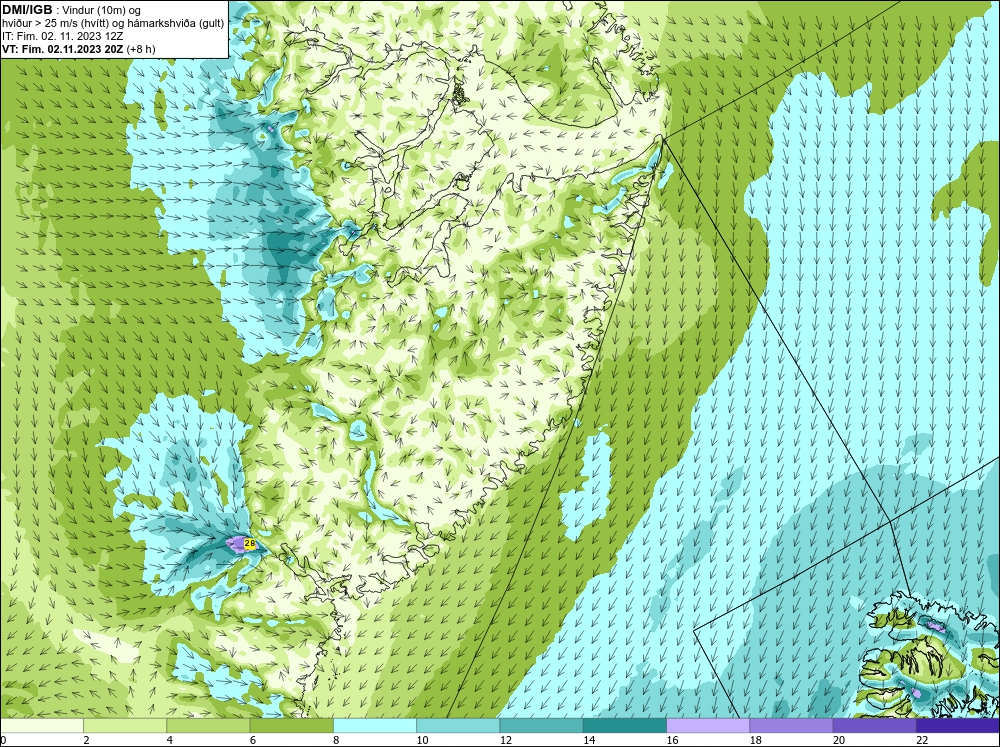Click the 4–6 m/s green legend swatch

(x=209, y=726)
